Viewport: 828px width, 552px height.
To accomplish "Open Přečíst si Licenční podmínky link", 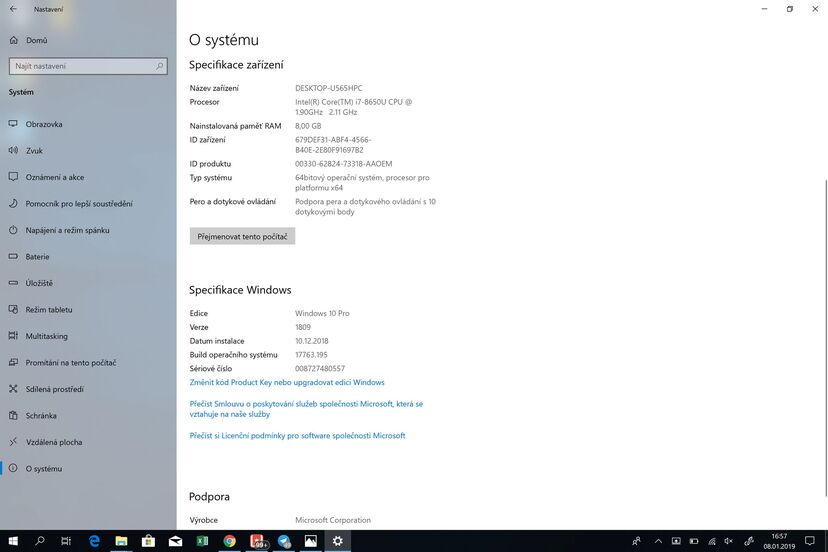I will tap(297, 436).
